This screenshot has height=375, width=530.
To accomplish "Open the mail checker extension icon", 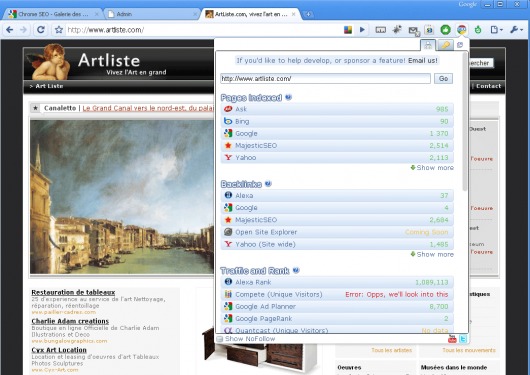I will [413, 30].
